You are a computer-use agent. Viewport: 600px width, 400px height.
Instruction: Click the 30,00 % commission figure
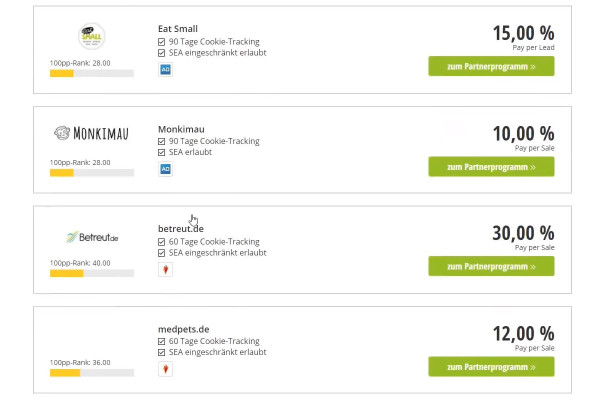click(523, 233)
